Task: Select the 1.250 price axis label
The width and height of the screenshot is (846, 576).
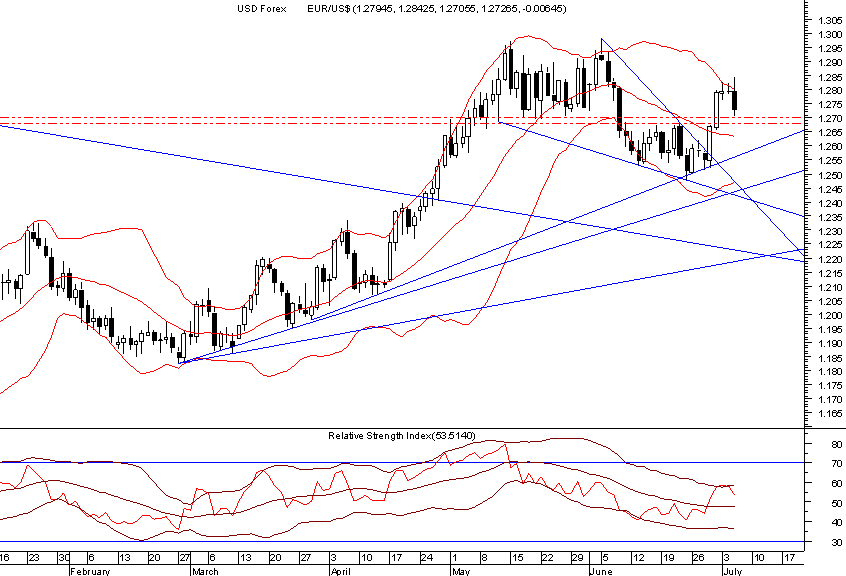Action: (830, 175)
